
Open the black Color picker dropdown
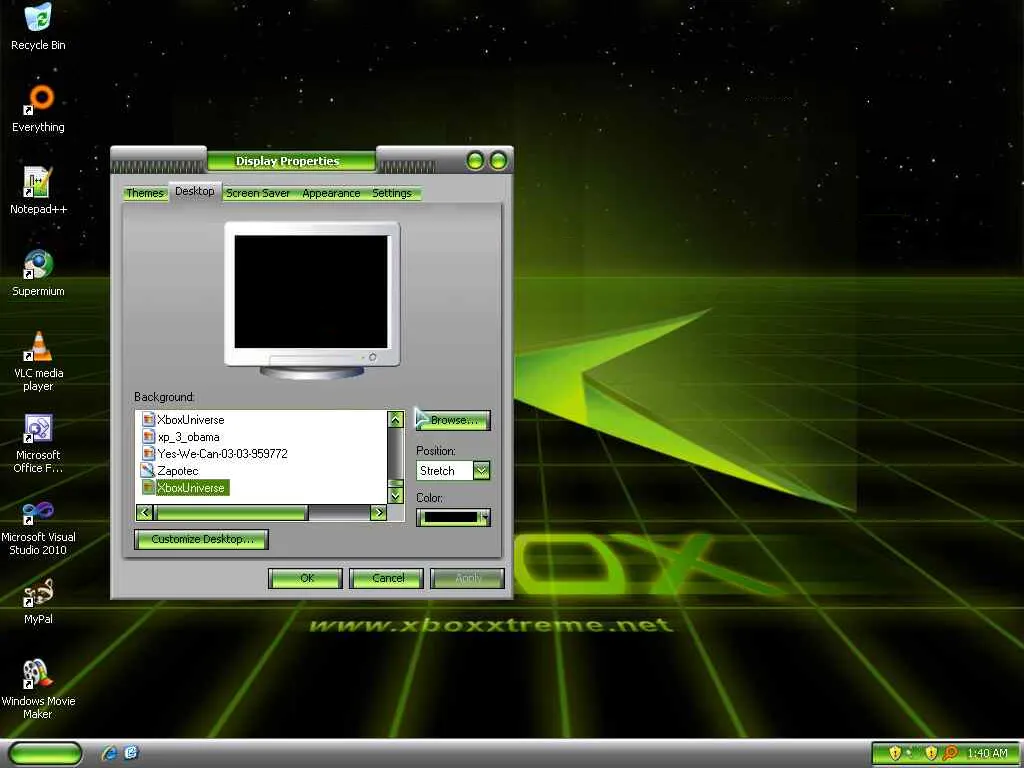tap(453, 518)
